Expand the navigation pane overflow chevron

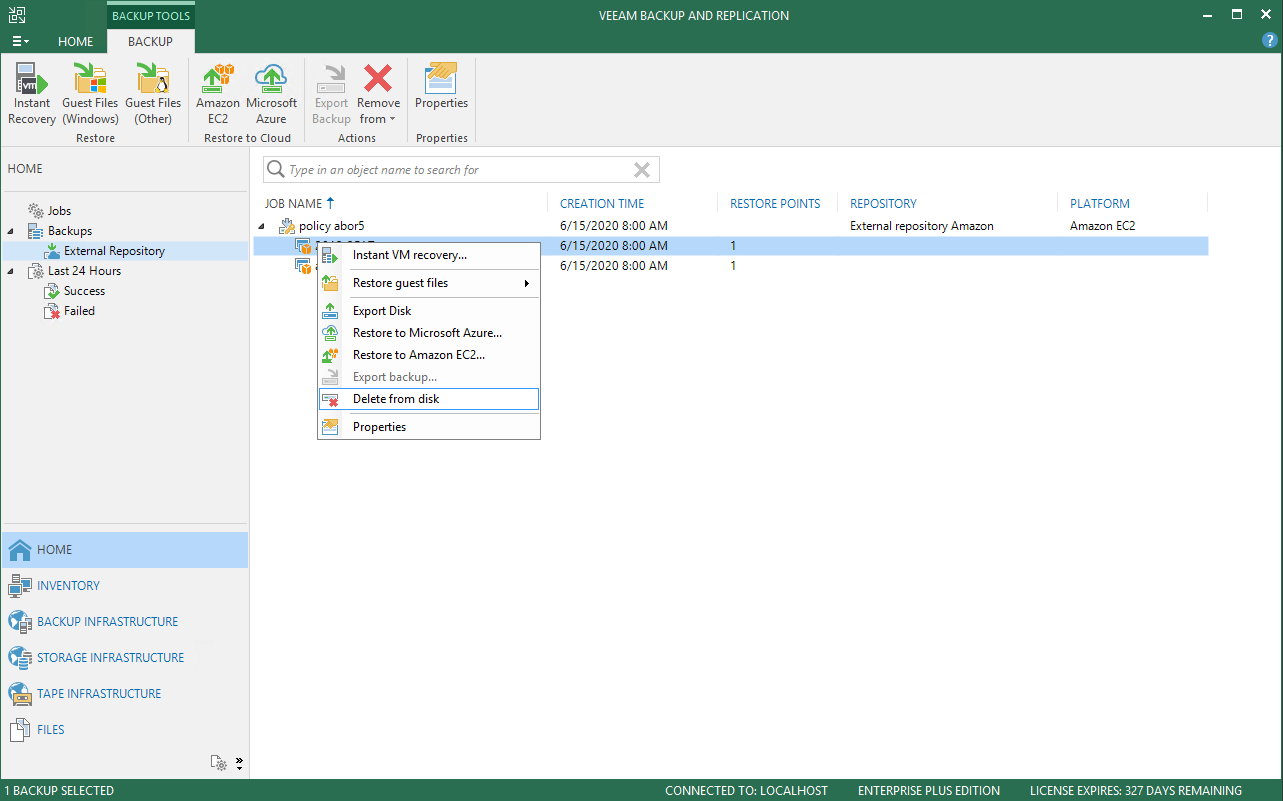click(x=239, y=763)
